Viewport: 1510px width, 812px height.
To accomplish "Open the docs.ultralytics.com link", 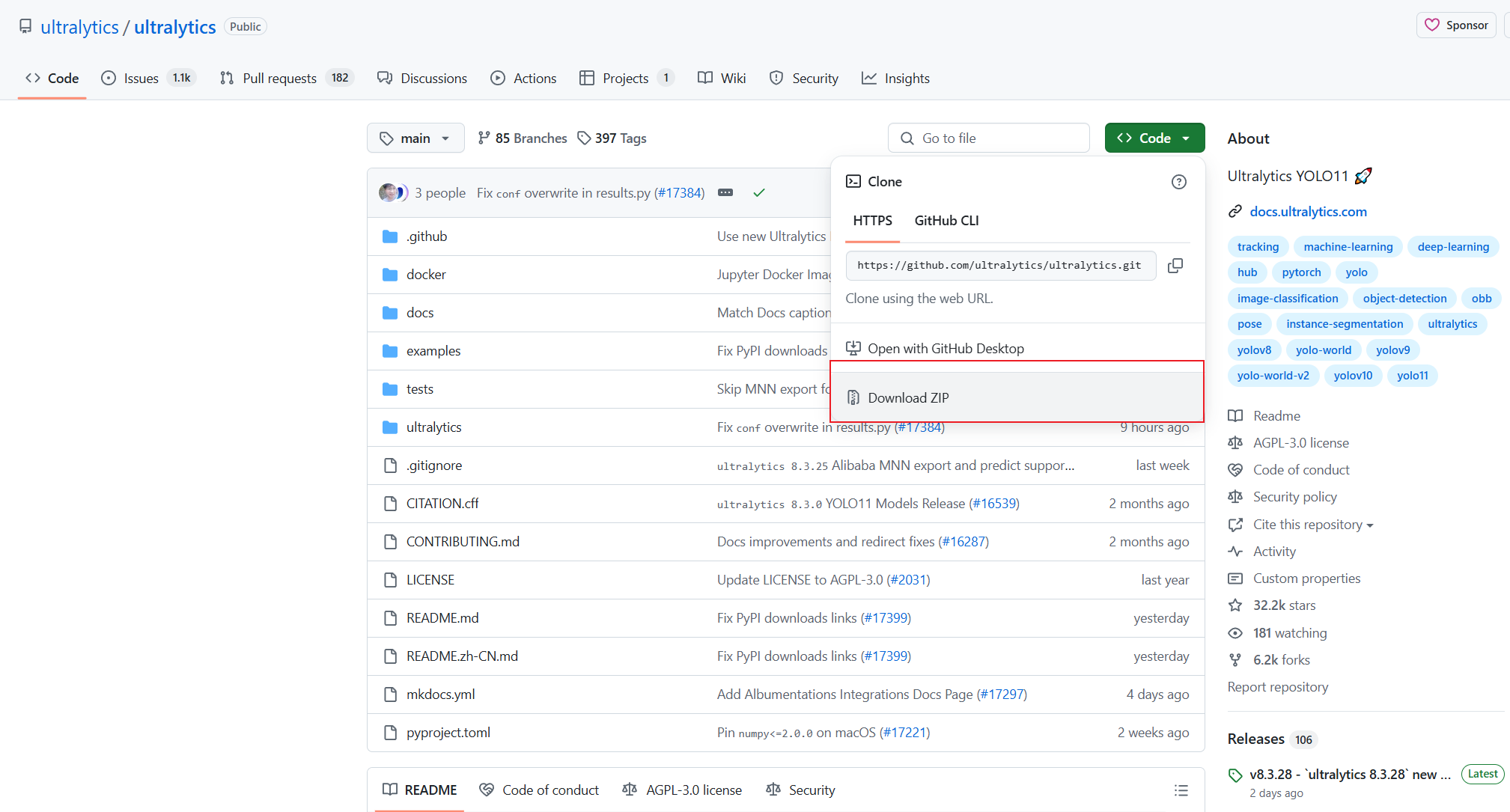I will click(1308, 212).
